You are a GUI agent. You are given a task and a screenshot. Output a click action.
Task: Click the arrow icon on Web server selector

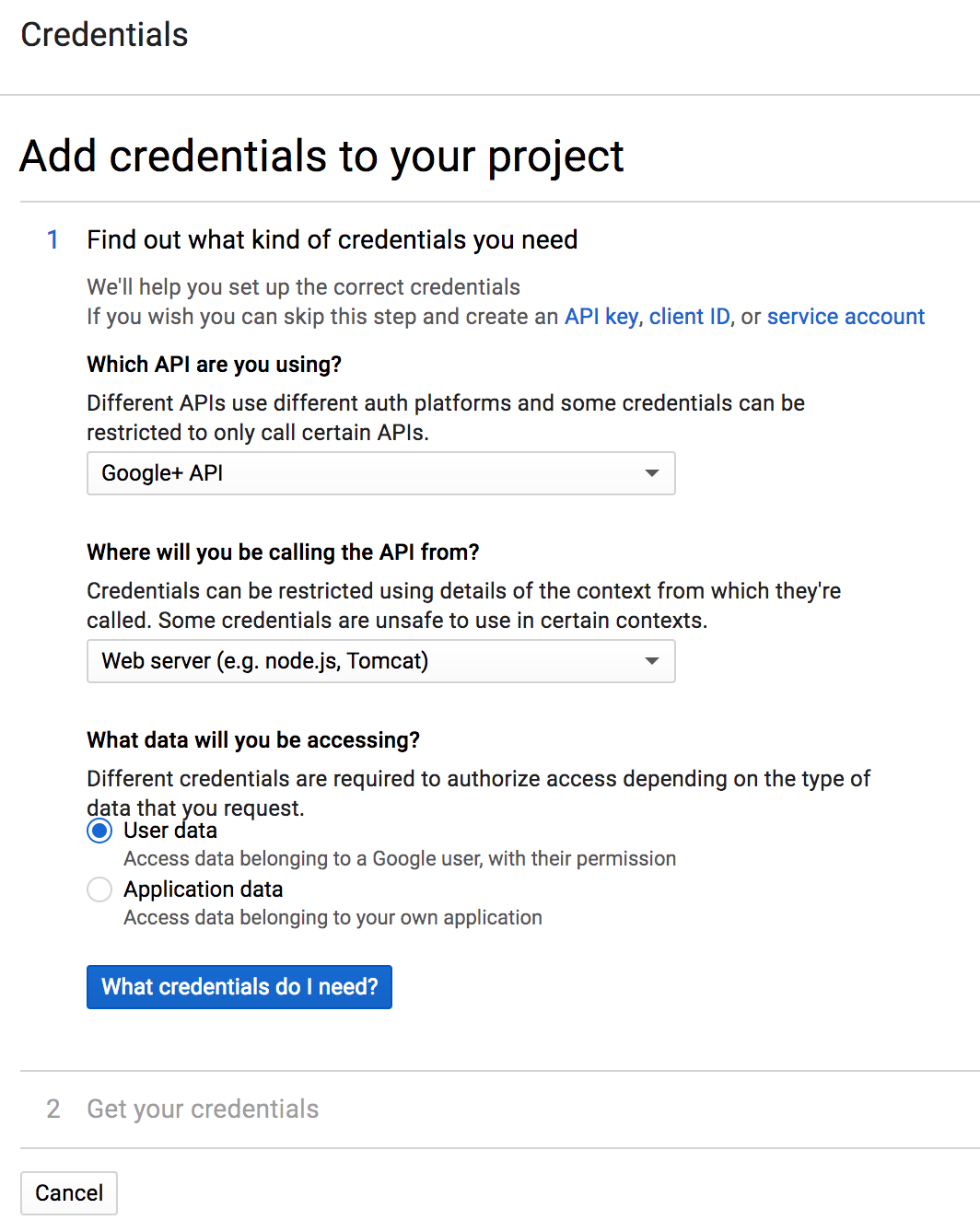pos(652,661)
